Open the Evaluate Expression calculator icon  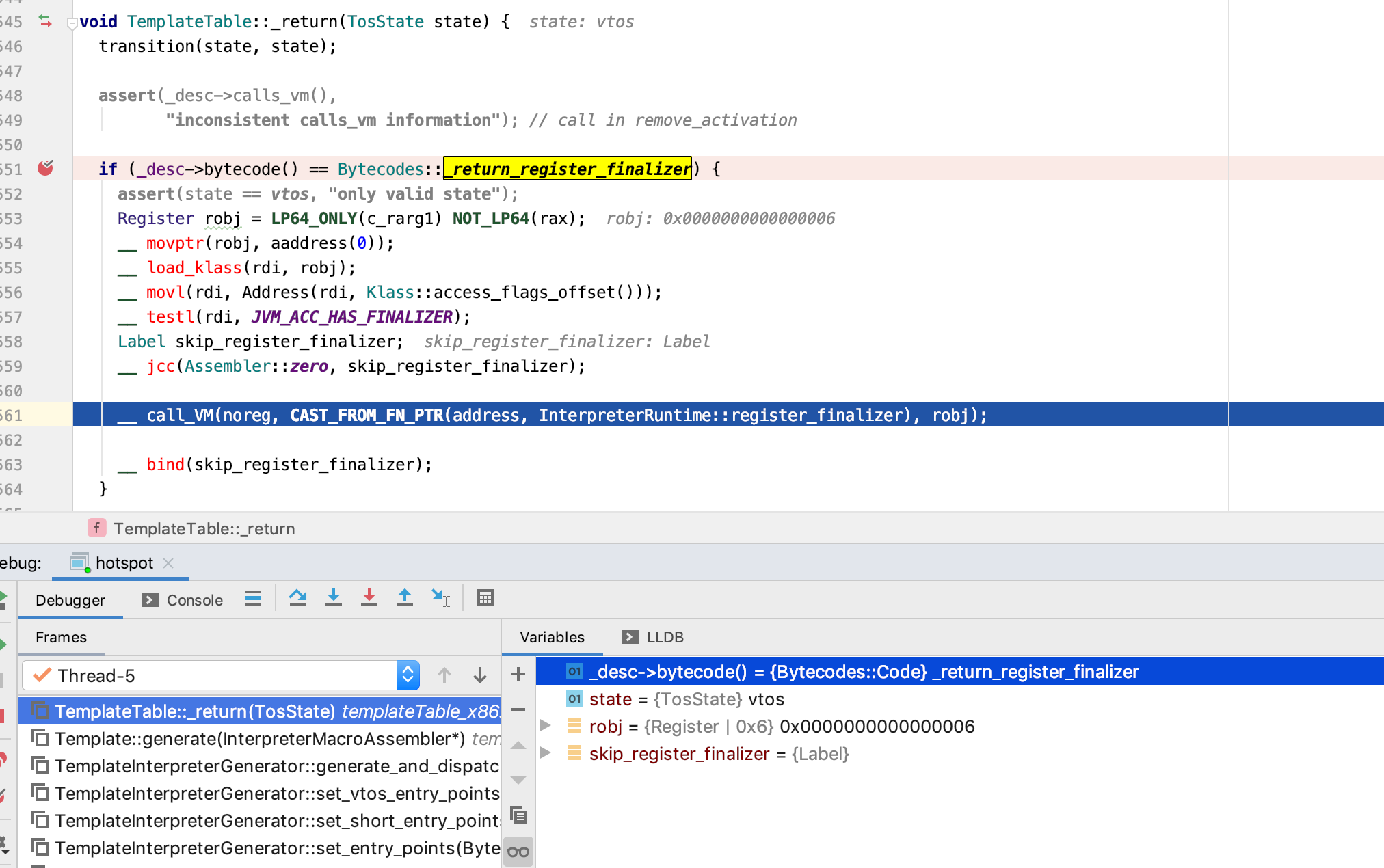(485, 598)
